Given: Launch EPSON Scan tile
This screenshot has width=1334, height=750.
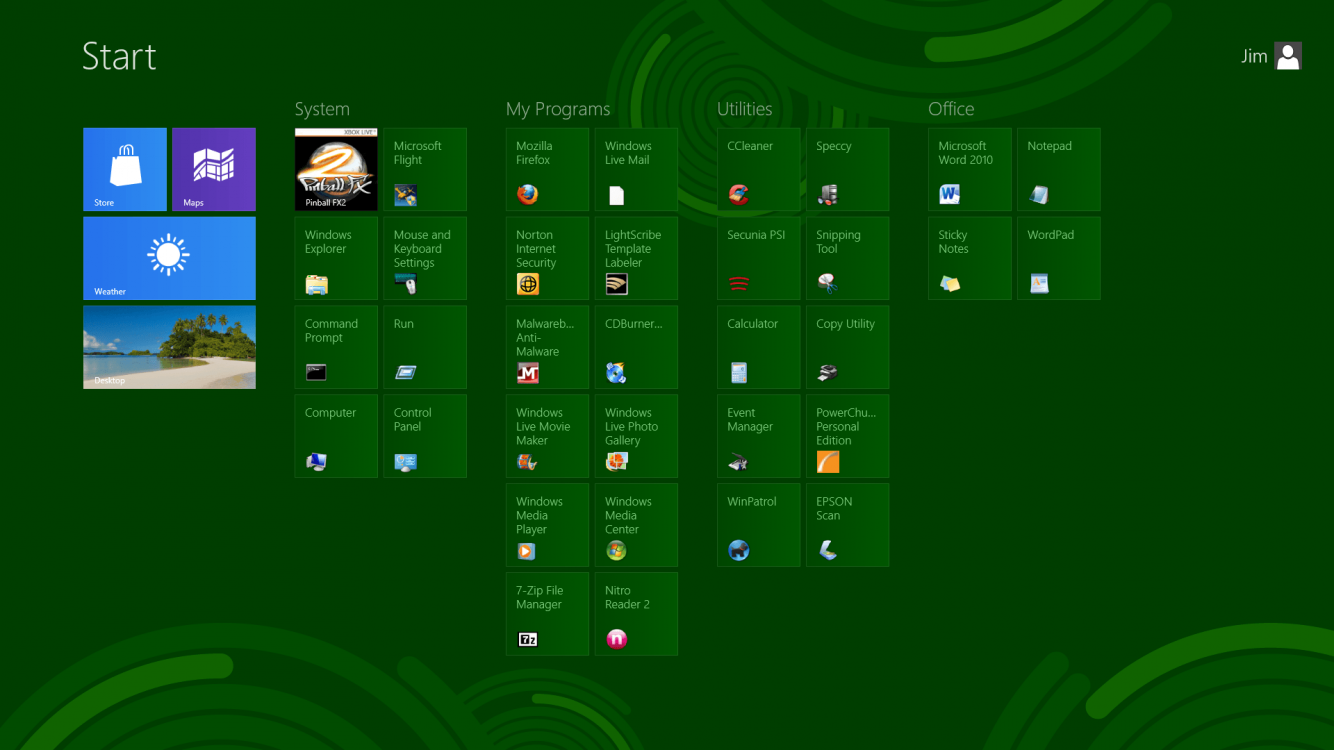Looking at the screenshot, I should point(847,525).
